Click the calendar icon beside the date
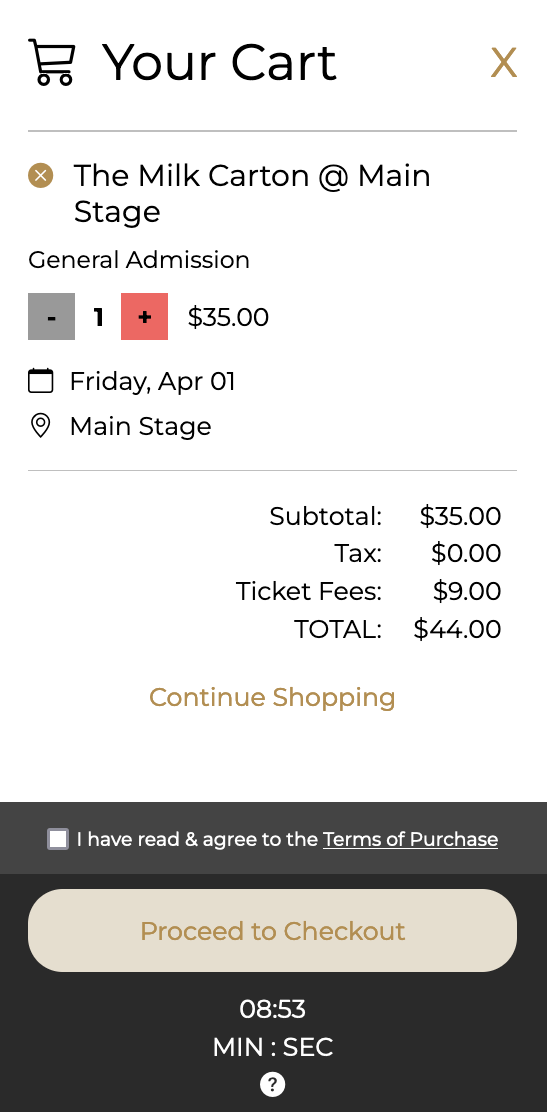This screenshot has width=547, height=1112. click(x=40, y=381)
